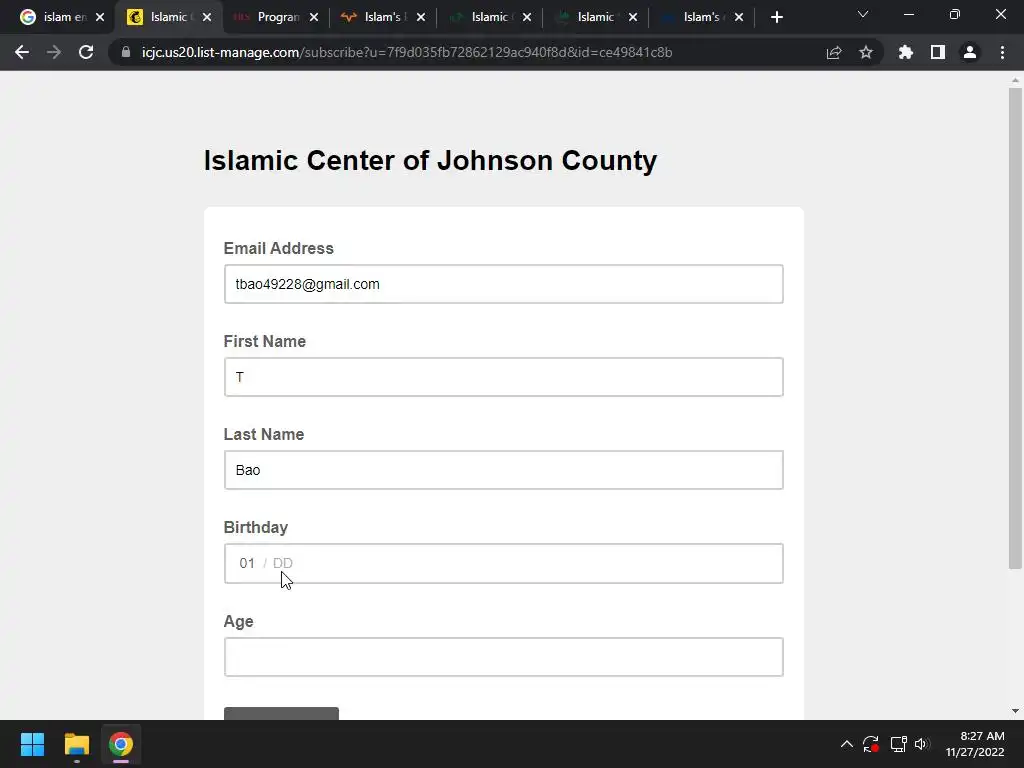Close the Program tab

[x=314, y=17]
